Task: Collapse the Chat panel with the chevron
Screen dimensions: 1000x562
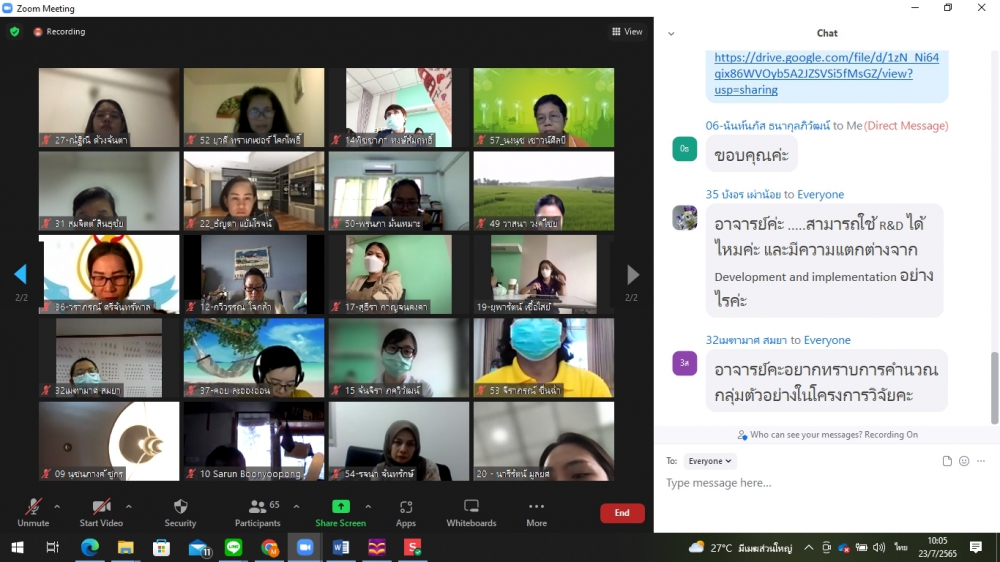Action: click(671, 33)
